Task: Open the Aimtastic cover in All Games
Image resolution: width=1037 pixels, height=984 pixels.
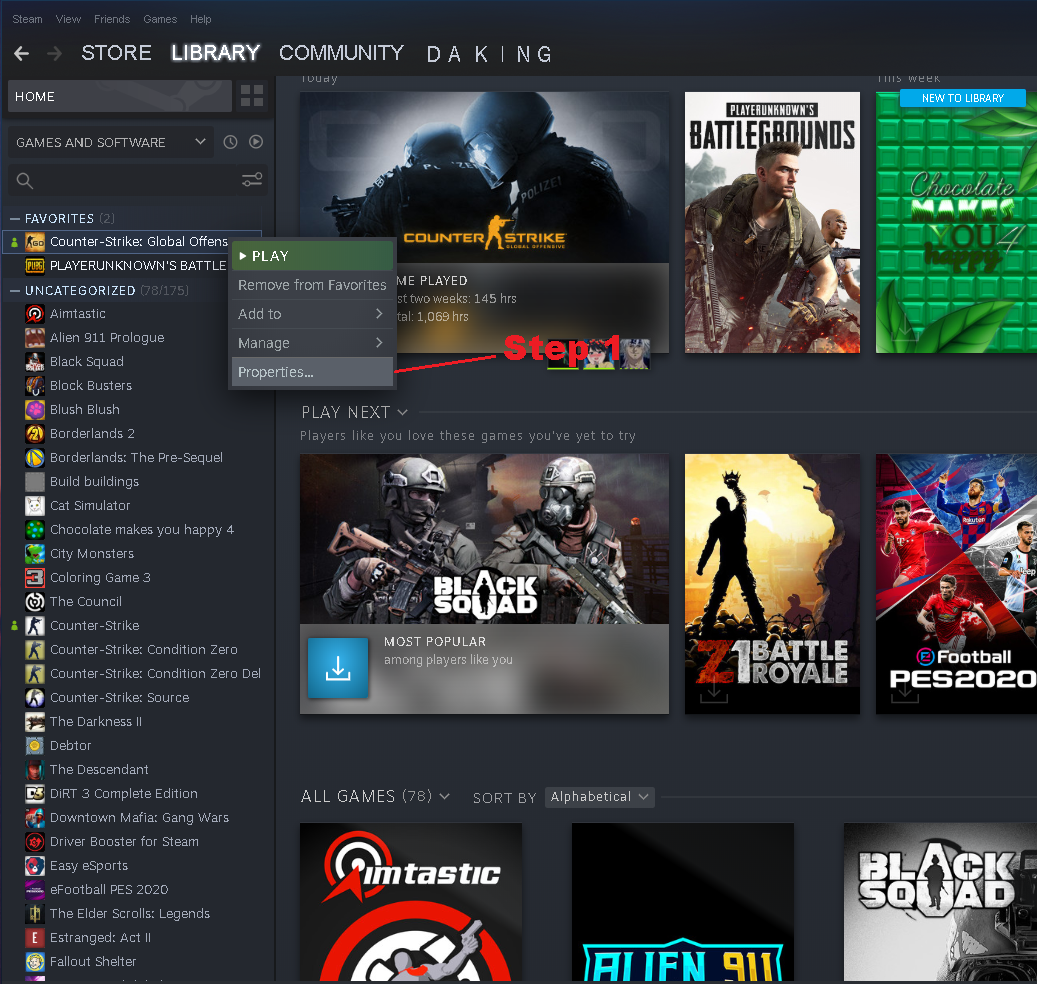Action: (411, 902)
